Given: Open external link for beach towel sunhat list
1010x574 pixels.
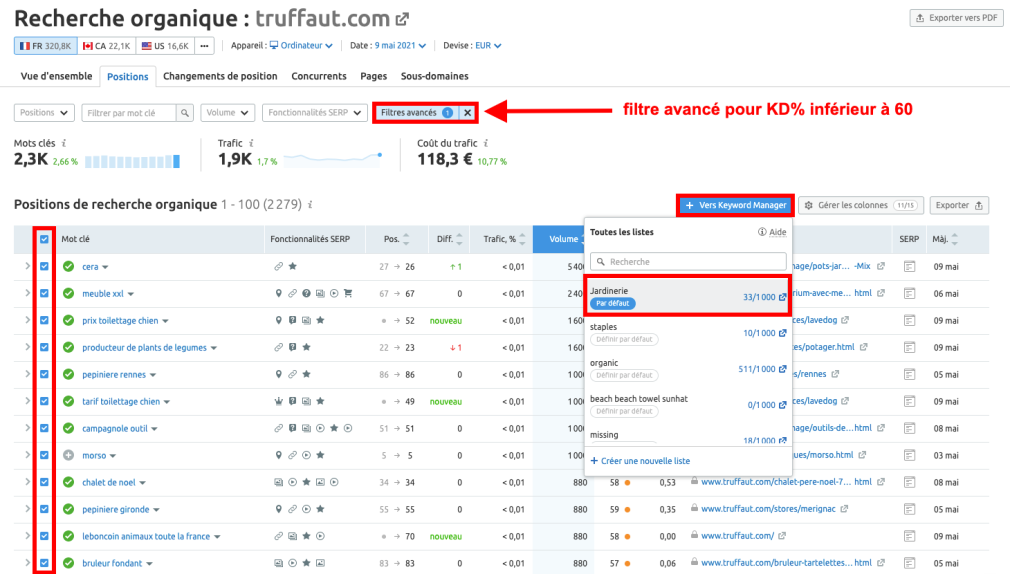Looking at the screenshot, I should point(783,405).
